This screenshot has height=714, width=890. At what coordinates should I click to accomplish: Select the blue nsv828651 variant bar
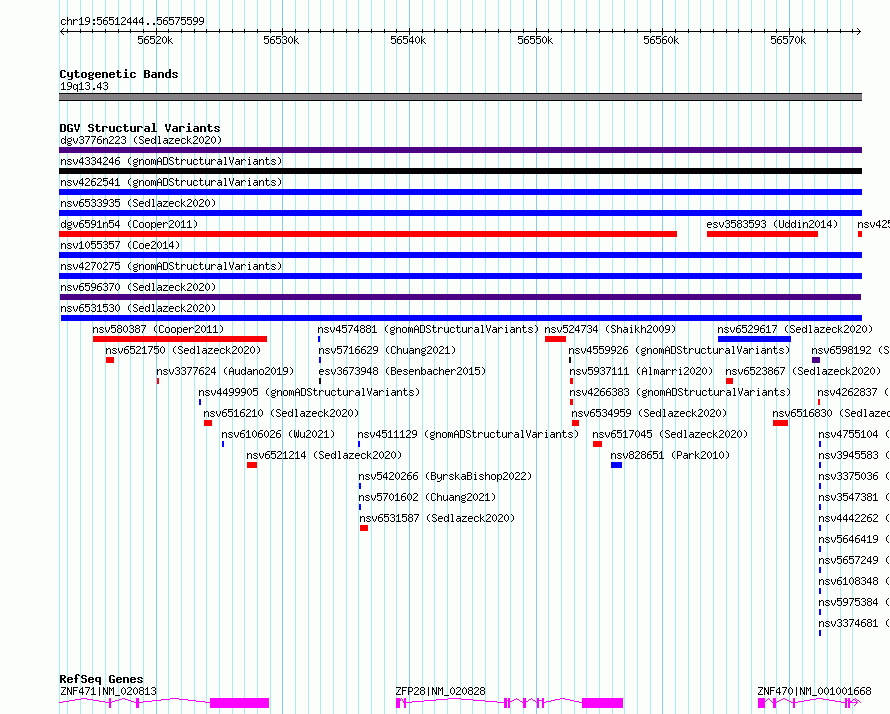pyautogui.click(x=616, y=465)
